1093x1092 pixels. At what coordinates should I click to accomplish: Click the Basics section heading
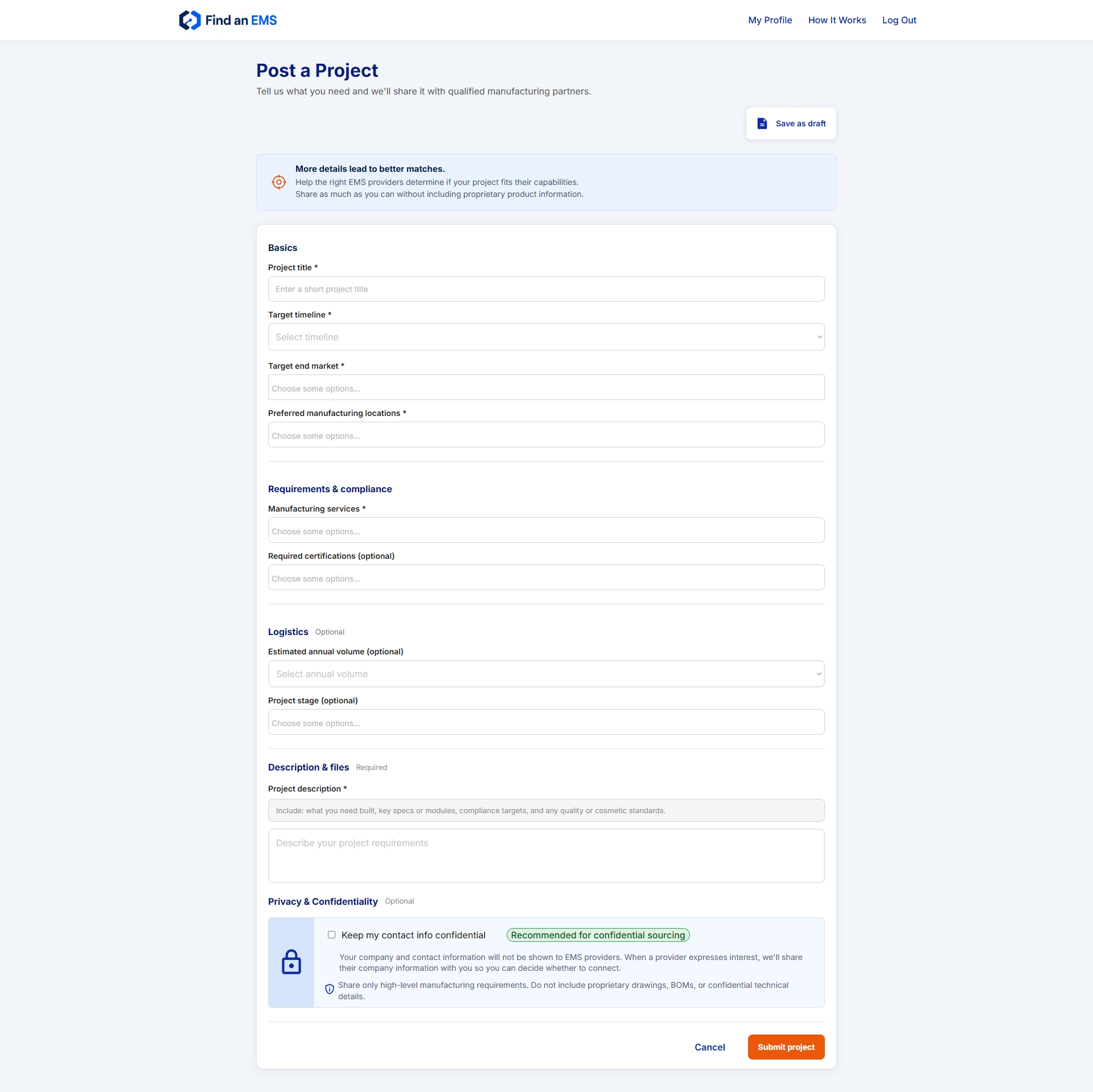click(283, 248)
